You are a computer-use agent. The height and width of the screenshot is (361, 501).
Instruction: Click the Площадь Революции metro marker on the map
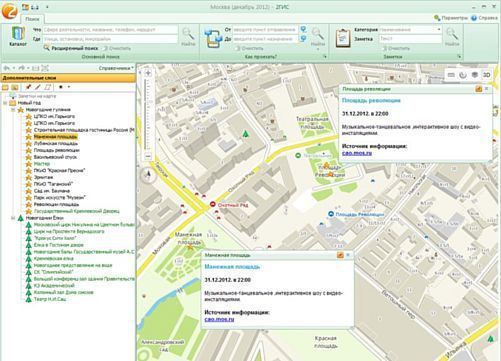(331, 214)
